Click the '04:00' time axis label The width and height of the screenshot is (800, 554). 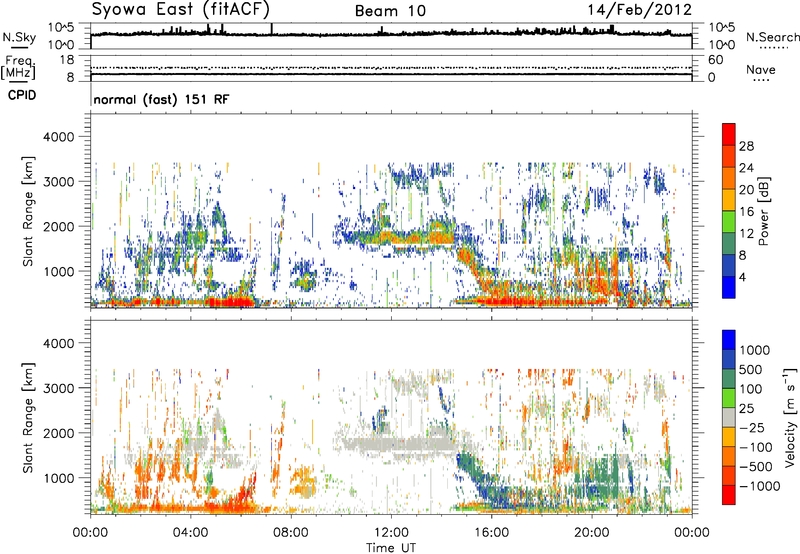pos(191,533)
